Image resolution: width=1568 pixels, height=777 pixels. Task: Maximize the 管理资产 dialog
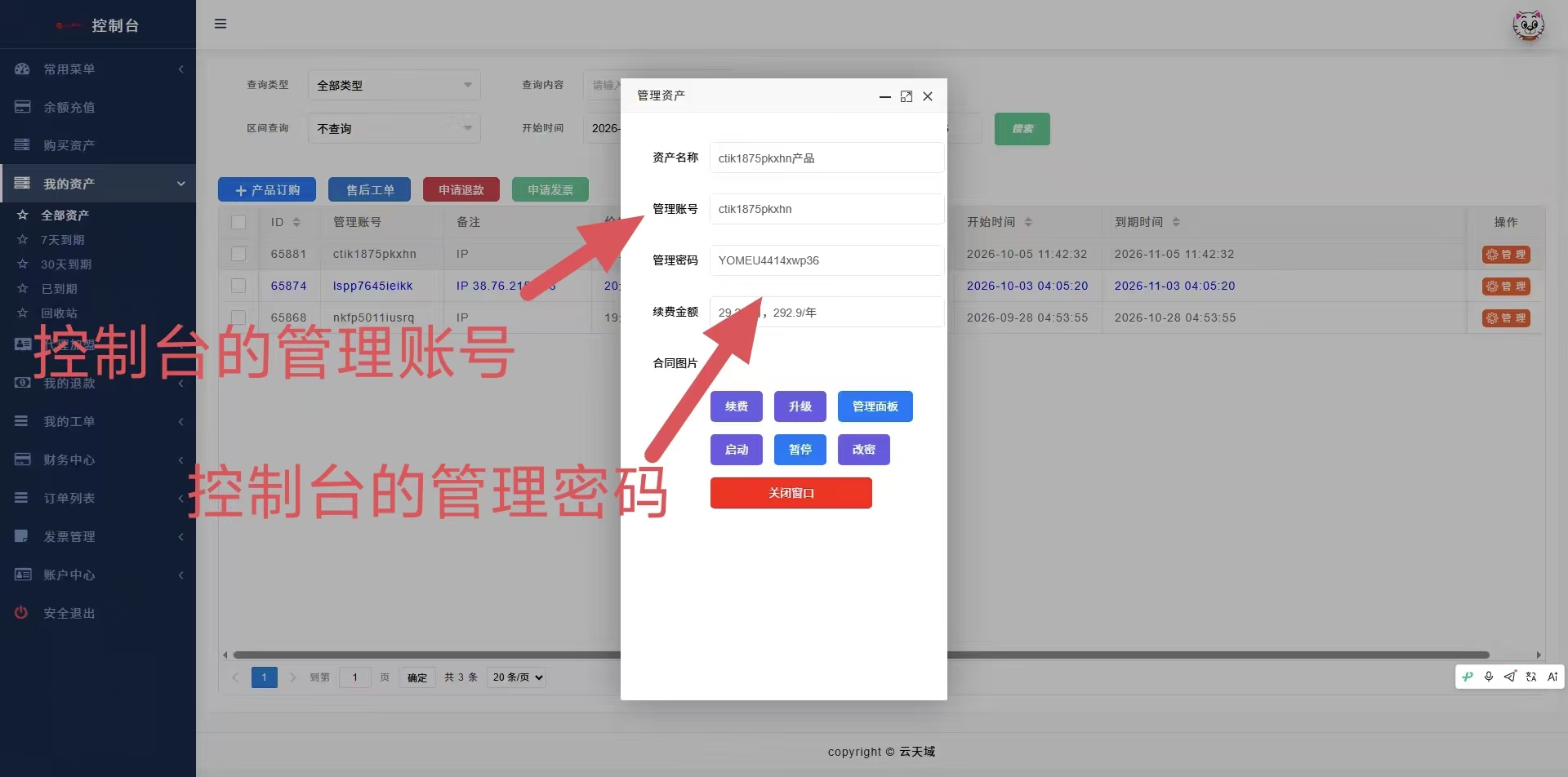(x=906, y=96)
